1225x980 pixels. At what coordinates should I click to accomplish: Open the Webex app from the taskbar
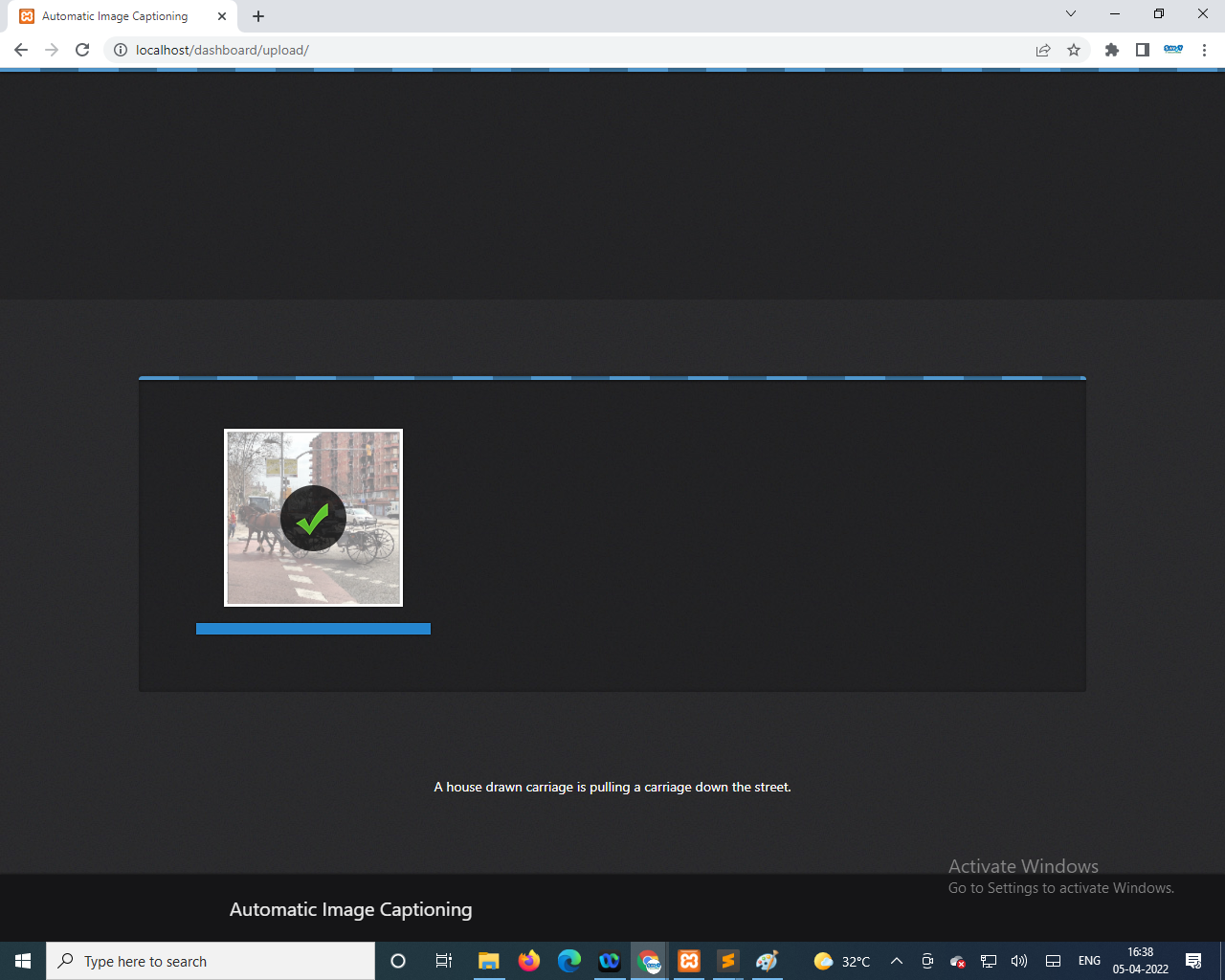(610, 961)
